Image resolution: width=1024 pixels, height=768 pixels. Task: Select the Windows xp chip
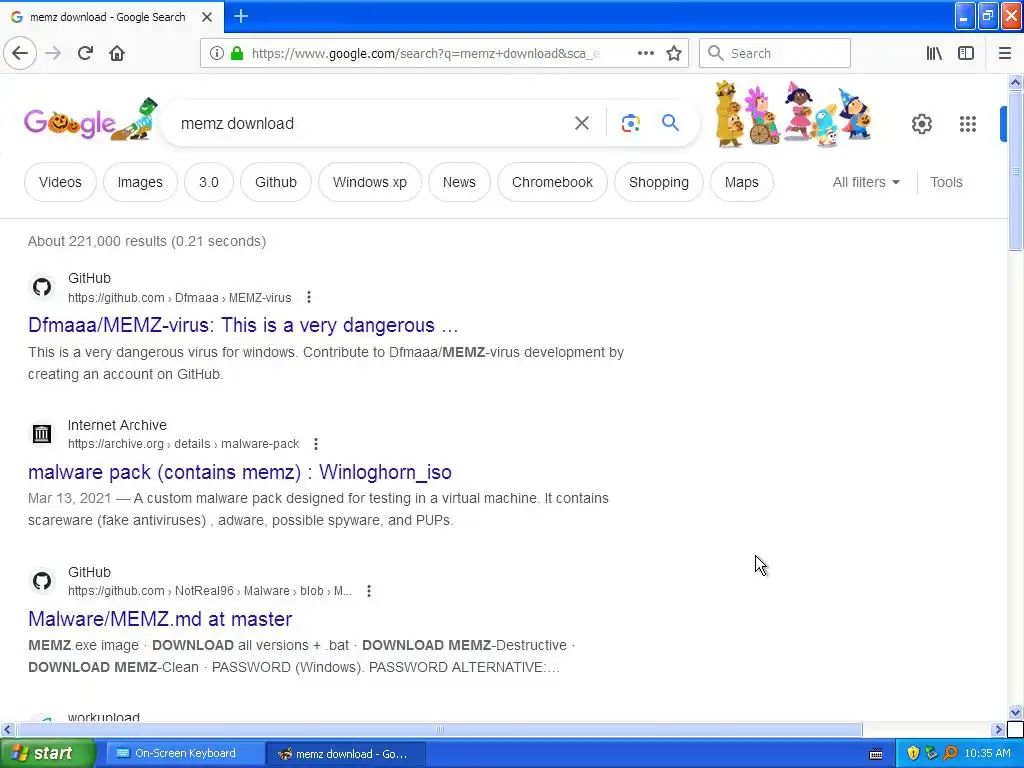point(370,182)
